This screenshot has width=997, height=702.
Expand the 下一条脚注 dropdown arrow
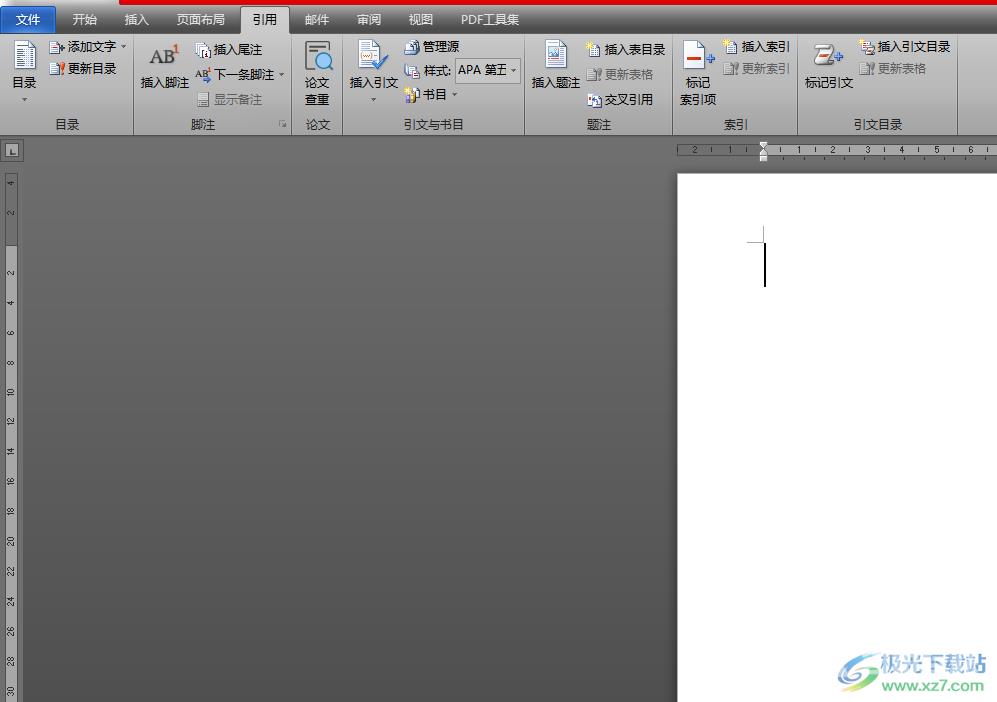pyautogui.click(x=281, y=75)
